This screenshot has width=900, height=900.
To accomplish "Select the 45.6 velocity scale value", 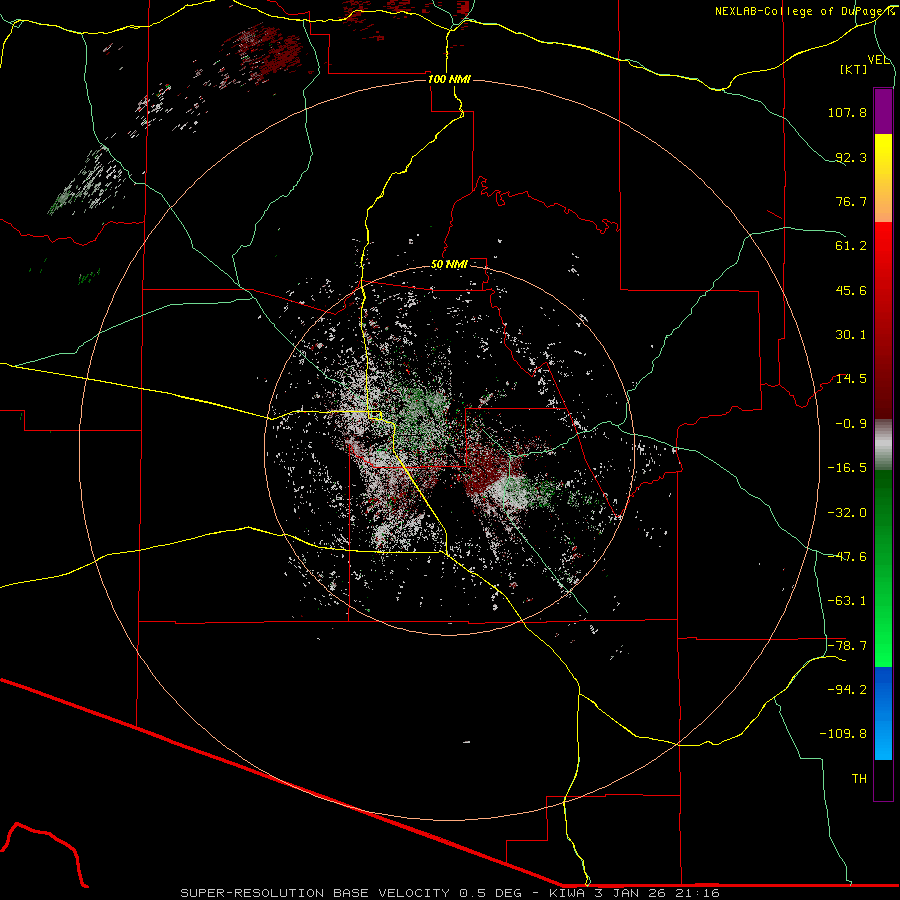I will tap(851, 290).
